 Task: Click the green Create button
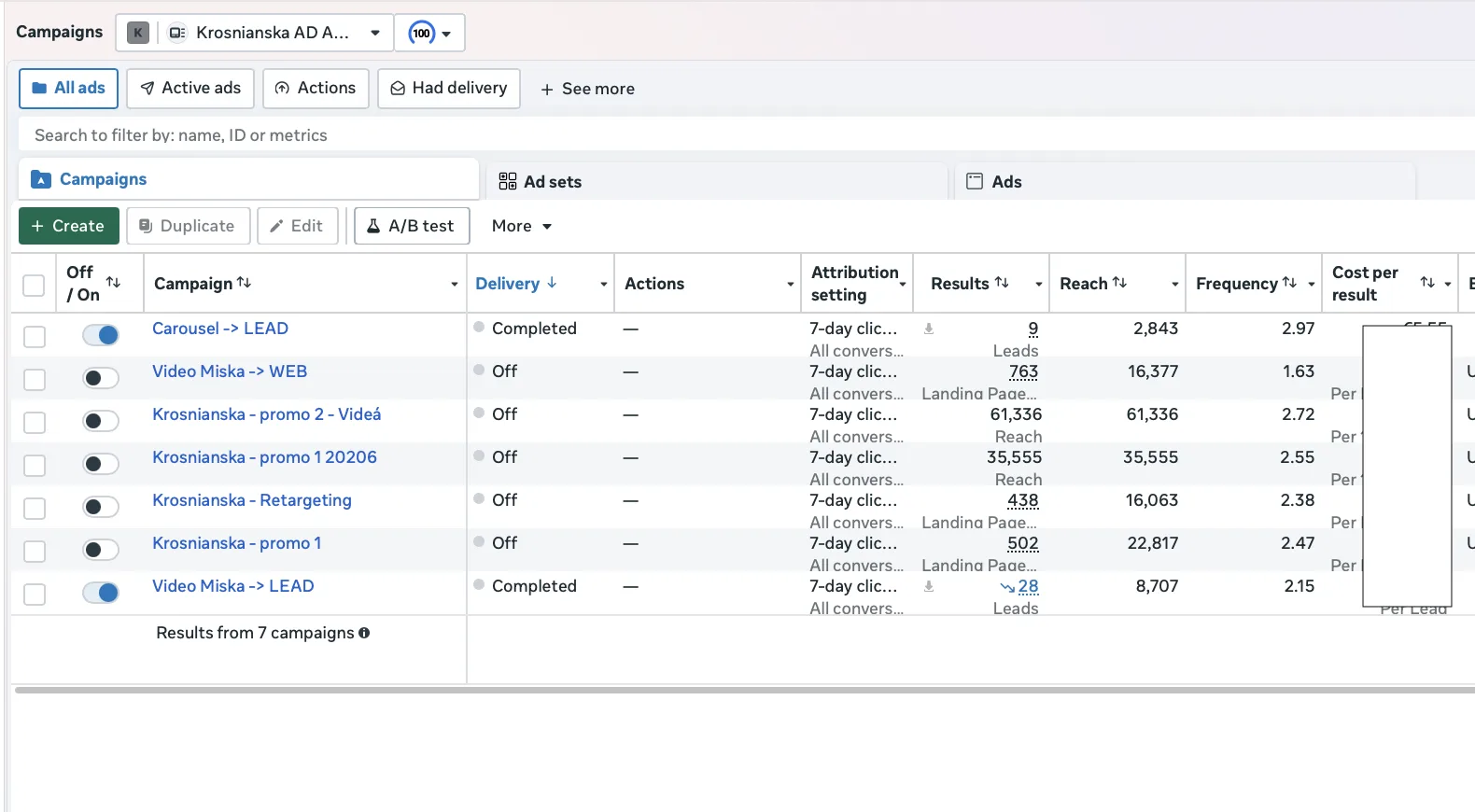68,226
